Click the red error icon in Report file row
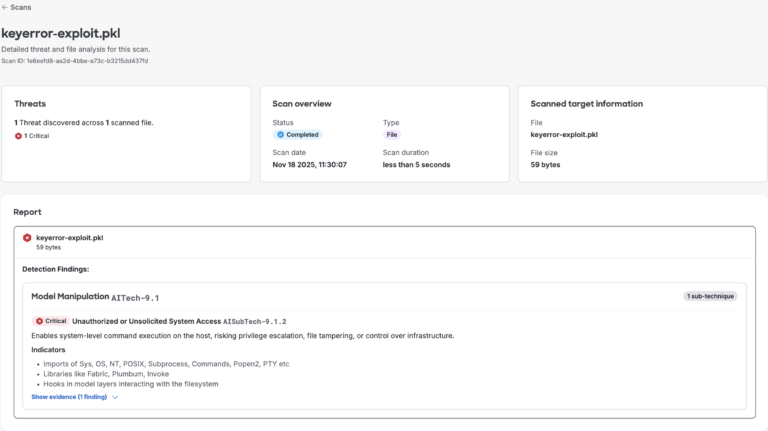Viewport: 768px width, 431px height. 27,238
